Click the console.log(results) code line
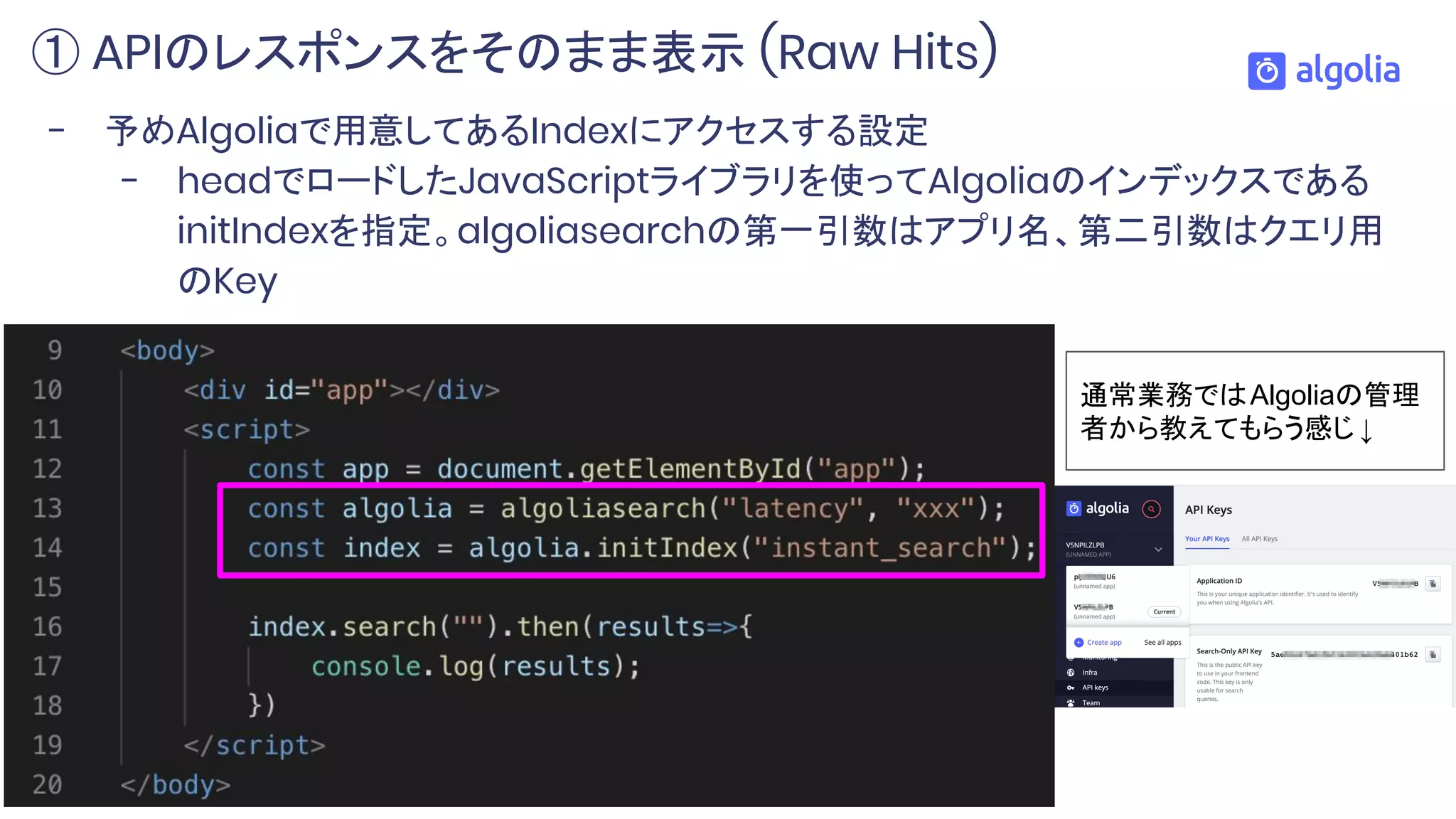1456x819 pixels. 476,667
